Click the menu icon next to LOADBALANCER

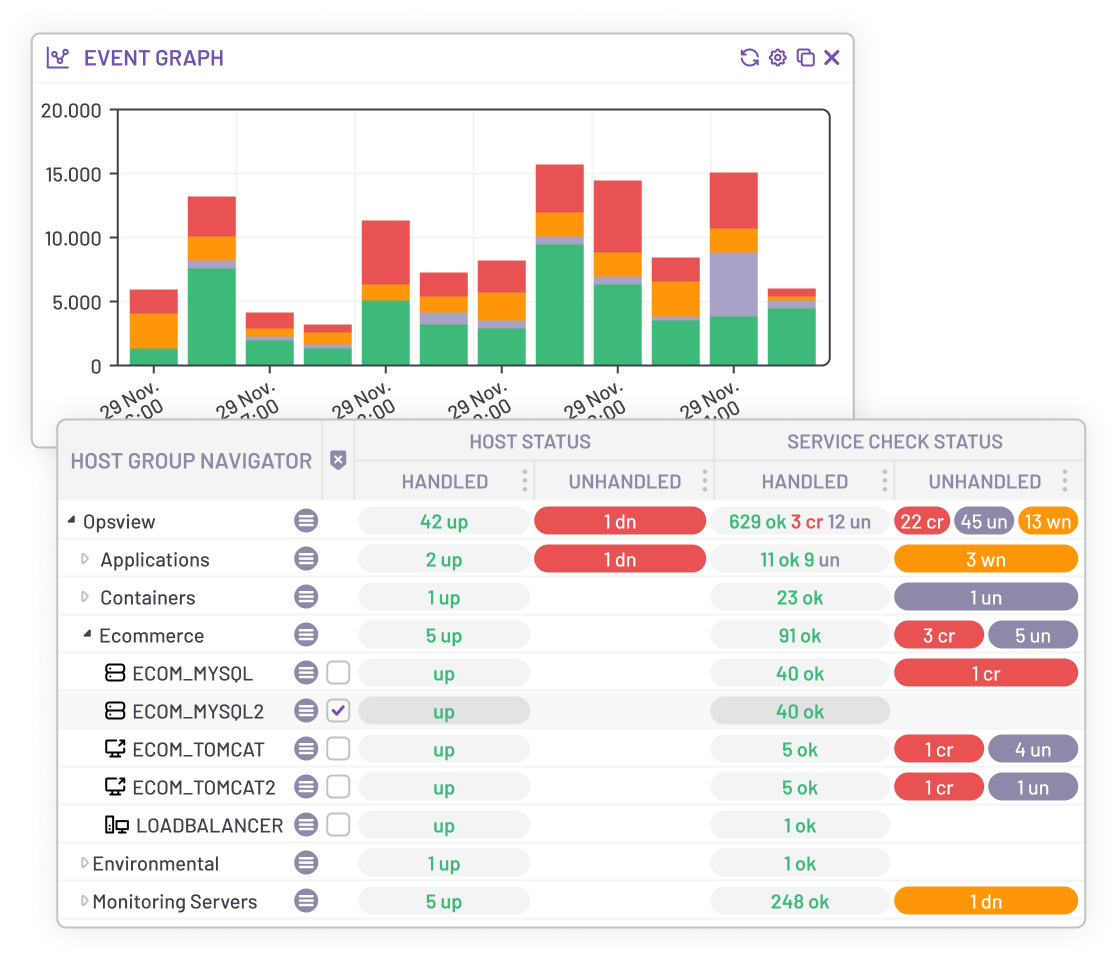[x=306, y=825]
